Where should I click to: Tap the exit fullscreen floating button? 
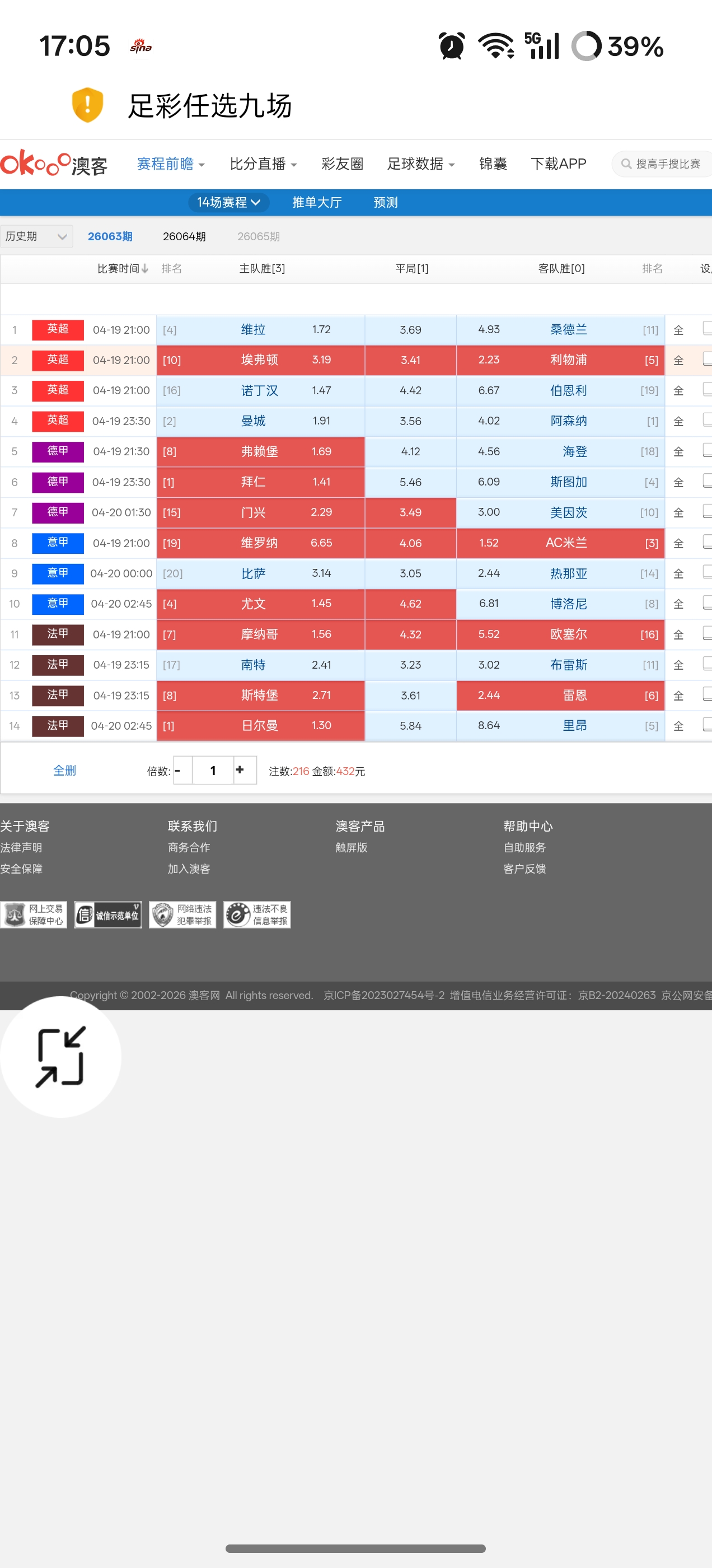click(x=60, y=1057)
